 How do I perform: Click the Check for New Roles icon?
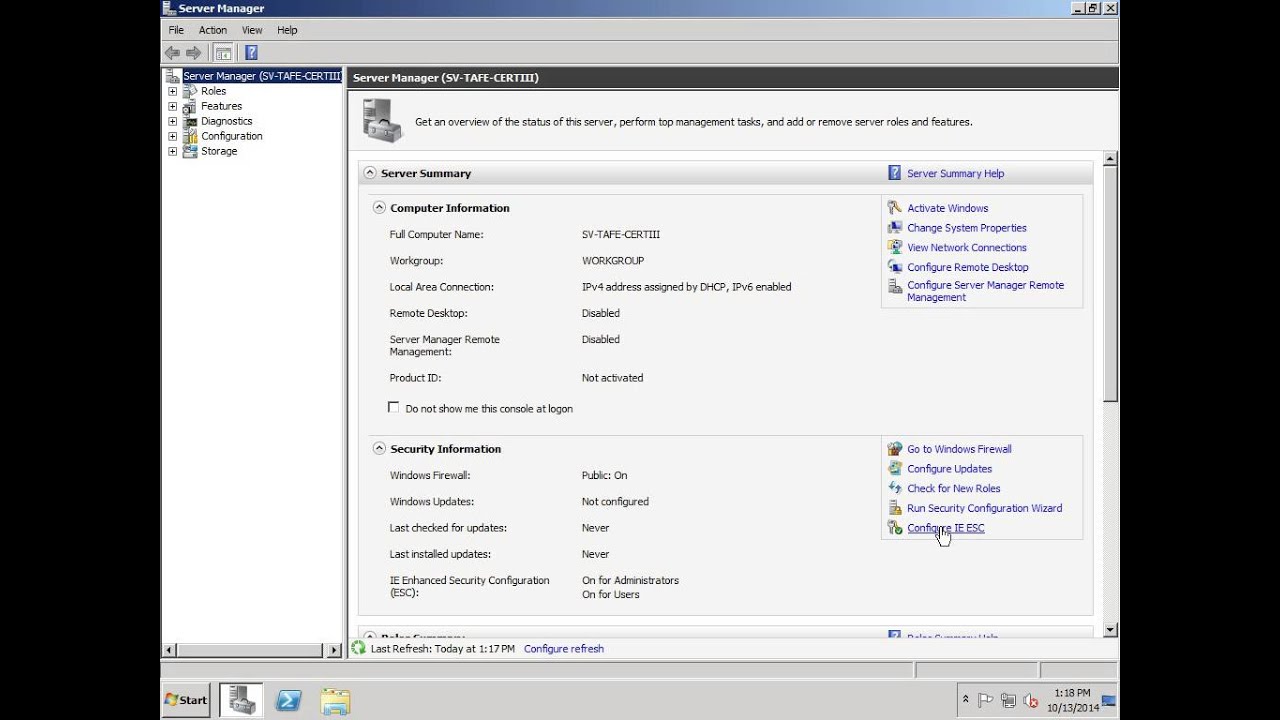[895, 488]
